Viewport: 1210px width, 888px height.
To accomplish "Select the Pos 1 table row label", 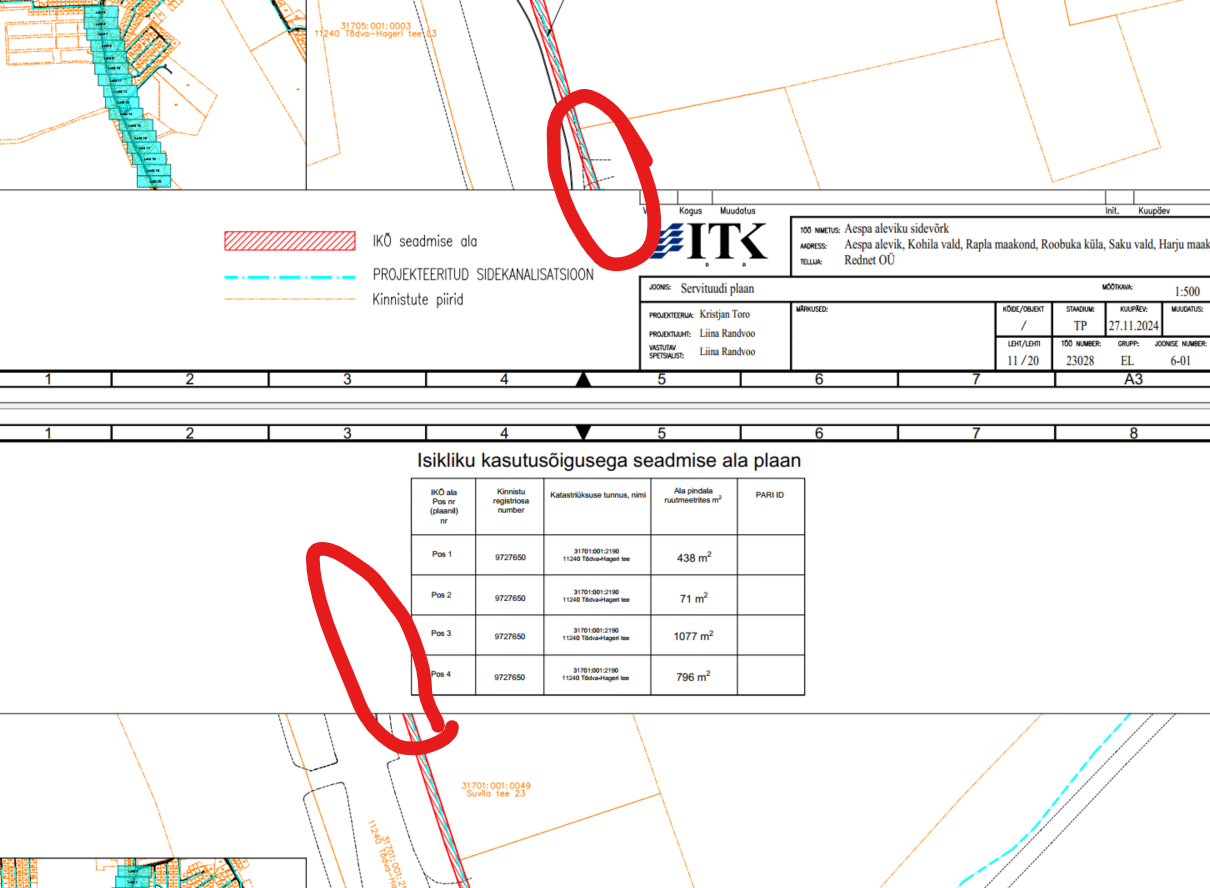I will tap(441, 554).
